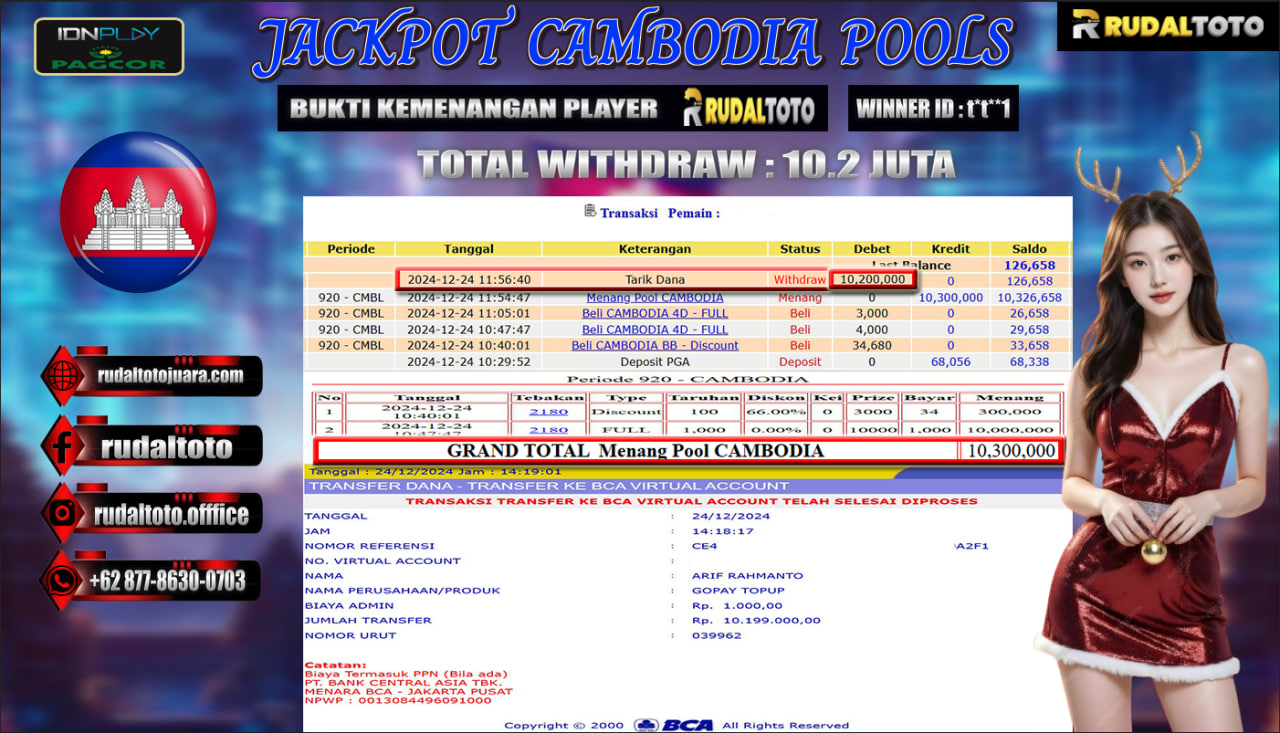1280x733 pixels.
Task: Click the RUDALTOTO logo in the banner strip
Action: (749, 107)
